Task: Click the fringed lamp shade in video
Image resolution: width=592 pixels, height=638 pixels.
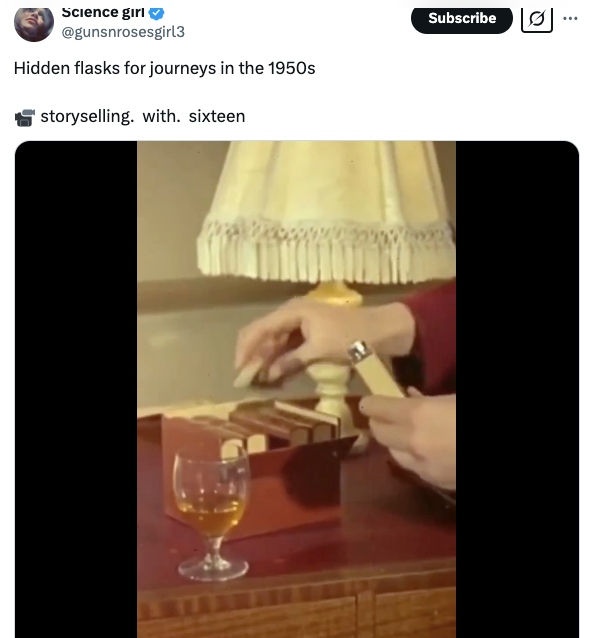Action: pyautogui.click(x=326, y=212)
